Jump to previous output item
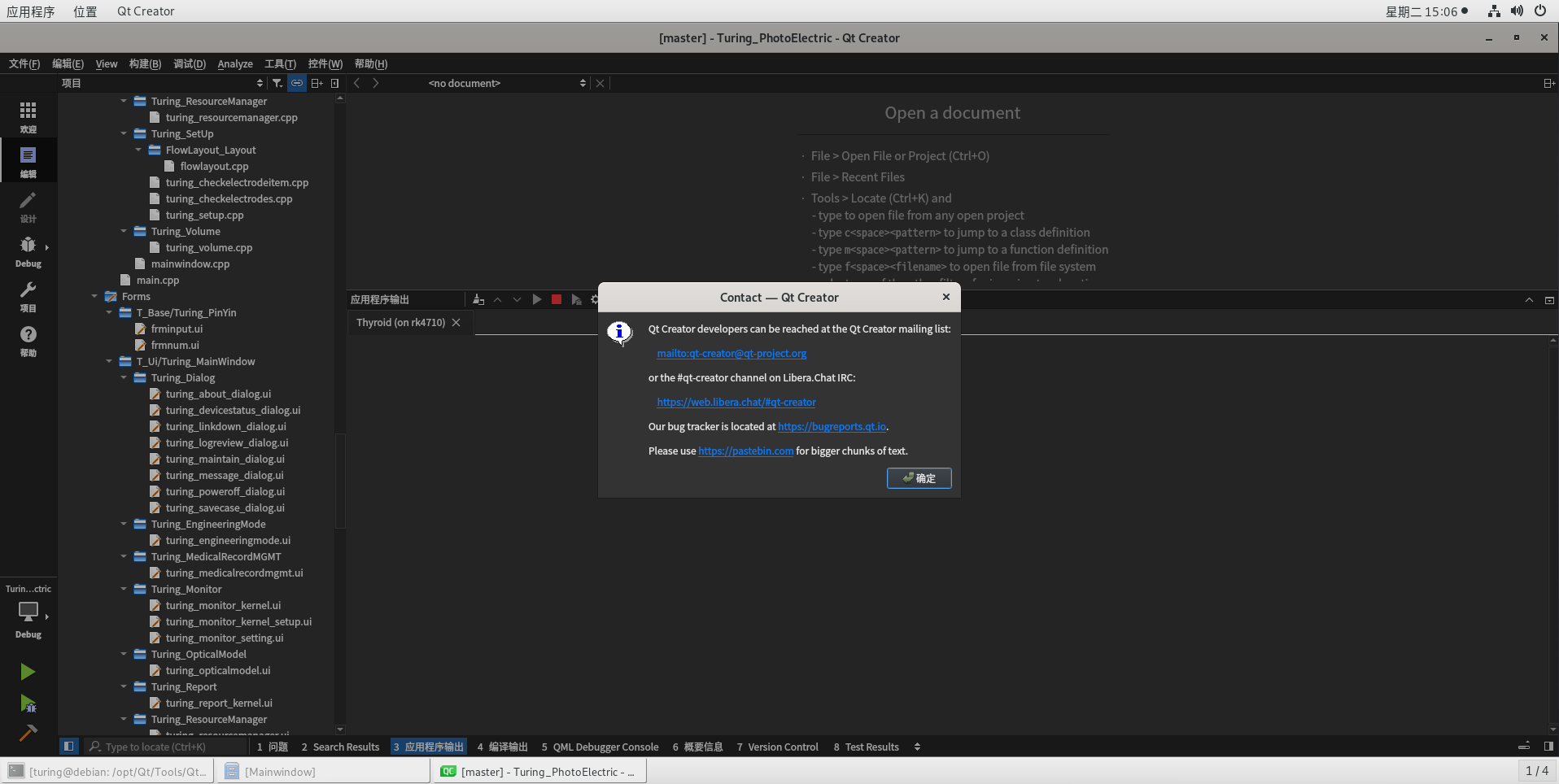This screenshot has width=1559, height=784. point(497,299)
